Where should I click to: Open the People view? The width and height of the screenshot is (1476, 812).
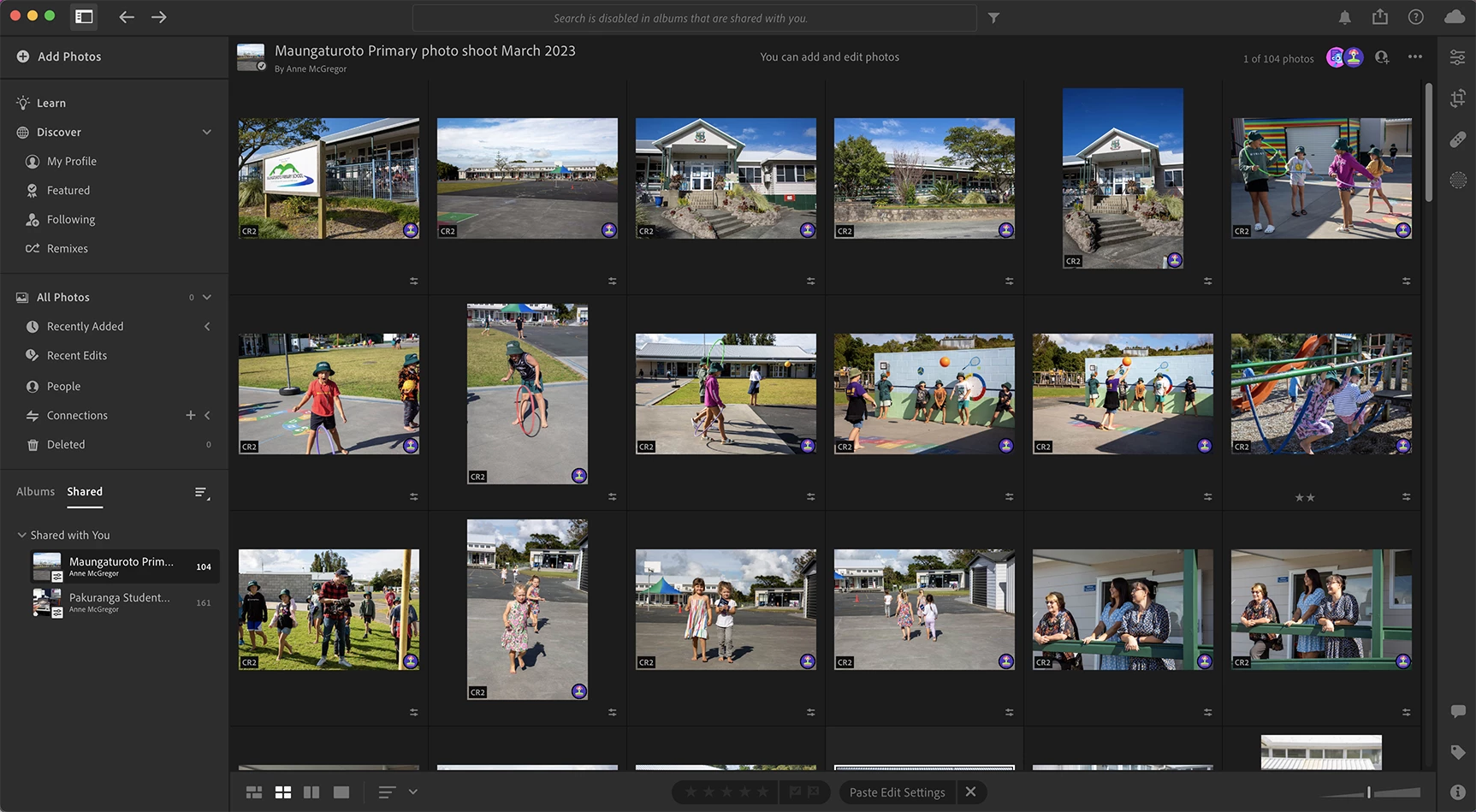63,386
